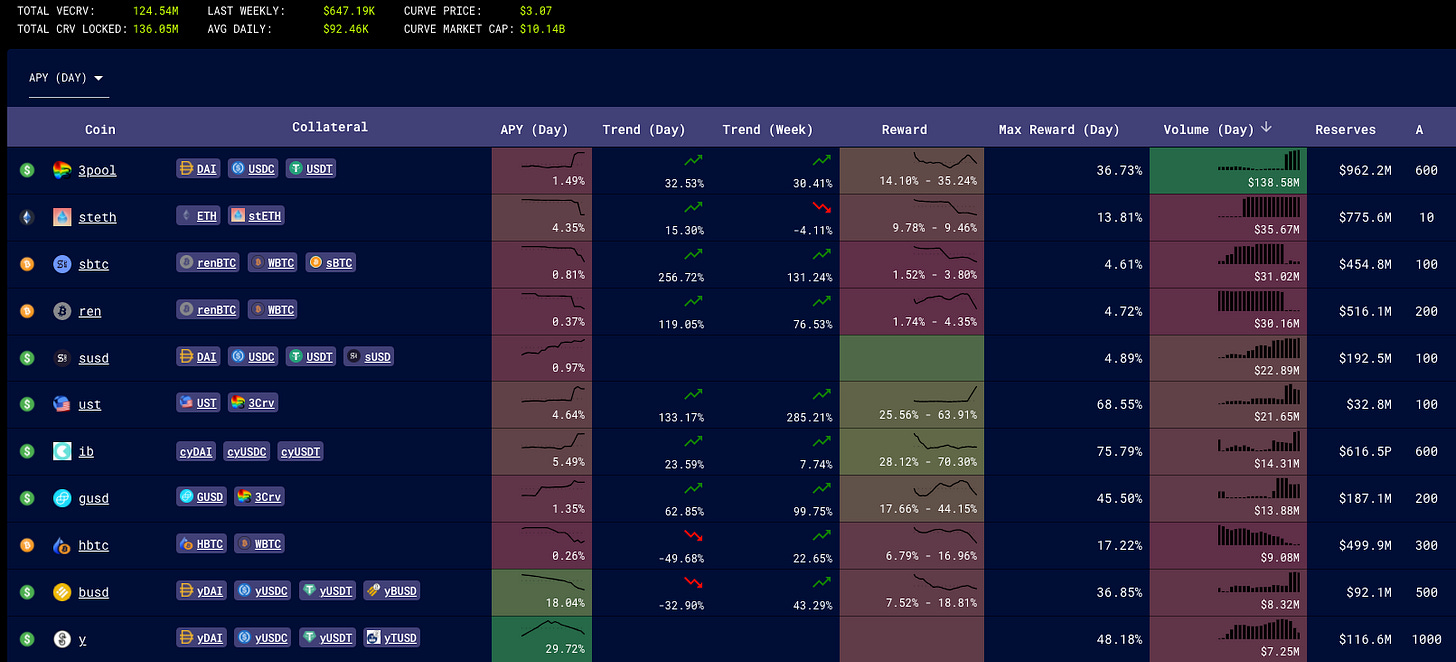Select the USDT collateral chip in 3pool row
Image resolution: width=1456 pixels, height=662 pixels.
[311, 169]
